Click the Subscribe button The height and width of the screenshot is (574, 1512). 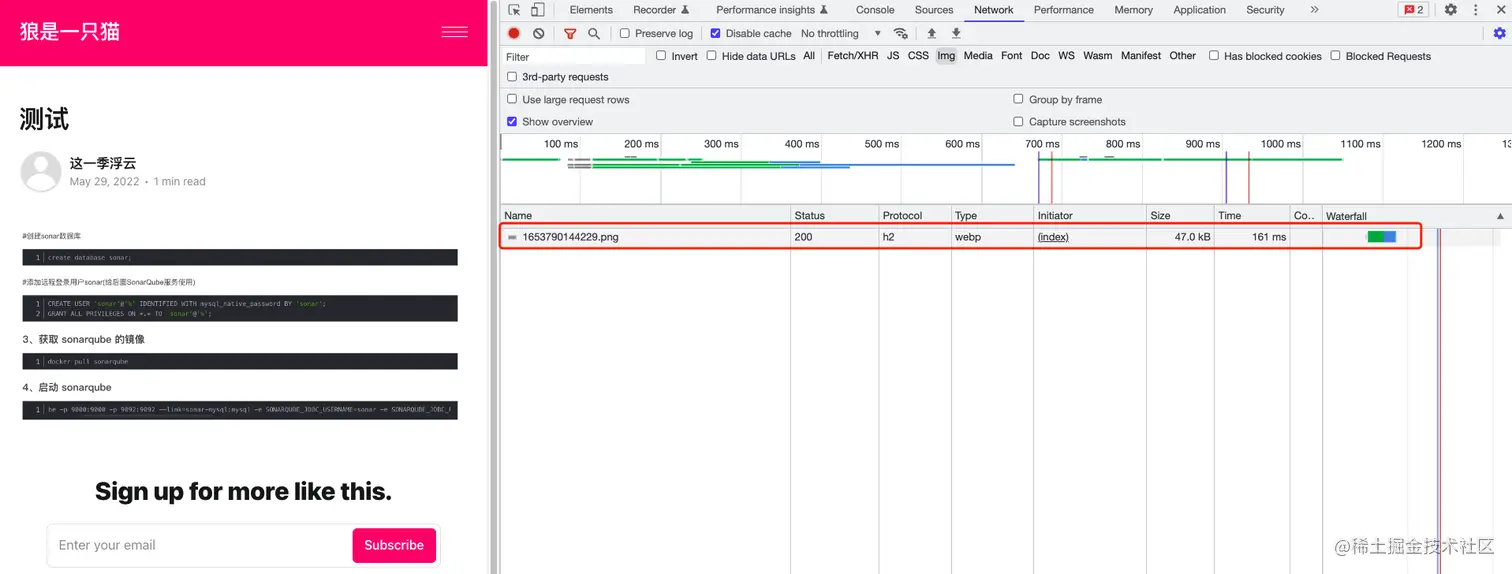click(394, 545)
